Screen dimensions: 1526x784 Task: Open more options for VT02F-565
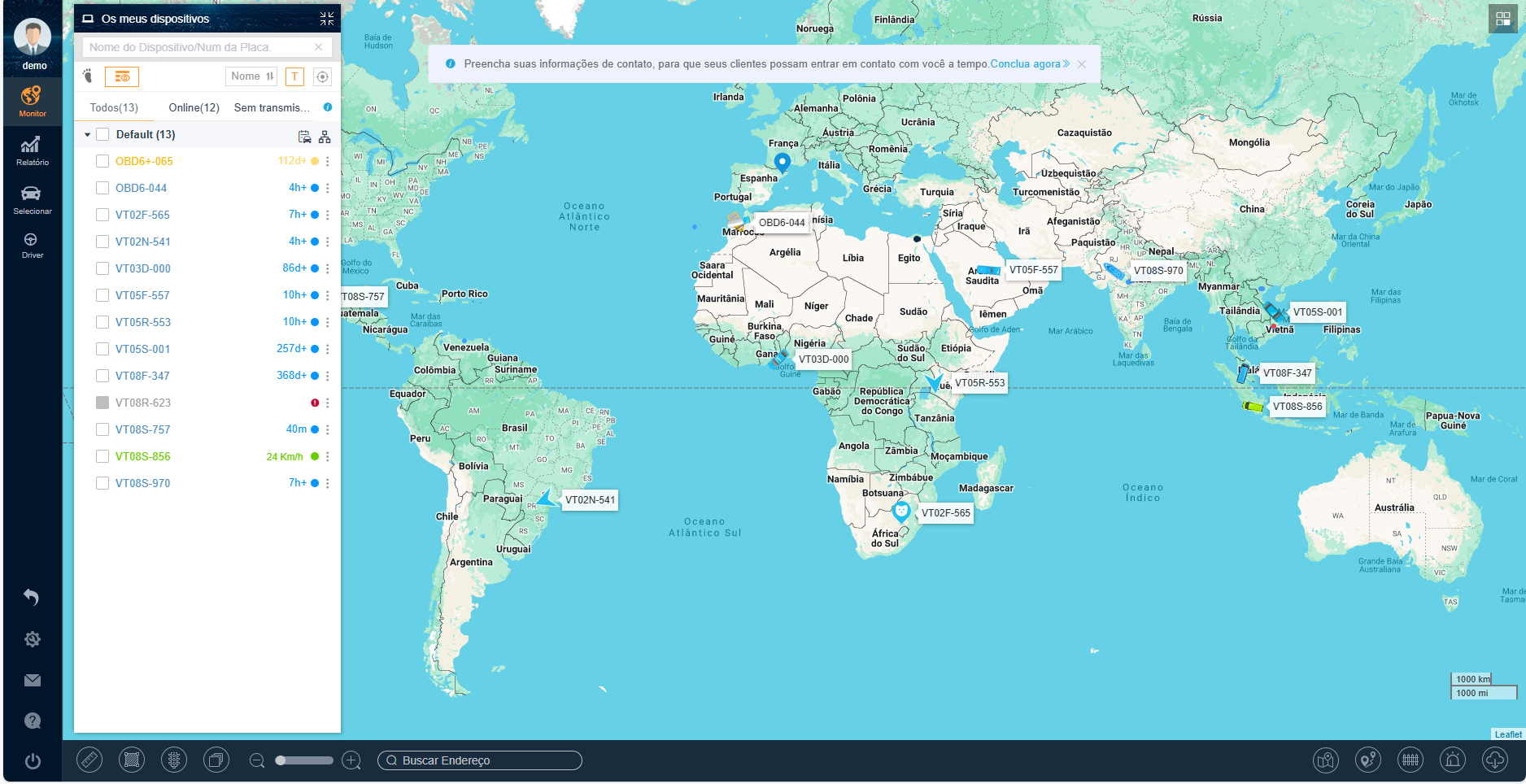pyautogui.click(x=328, y=216)
